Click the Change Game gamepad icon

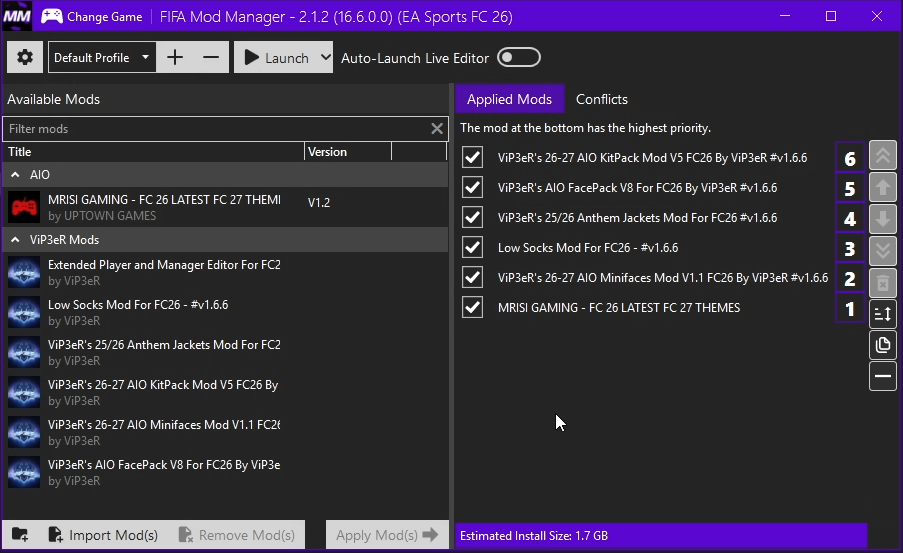pyautogui.click(x=52, y=16)
